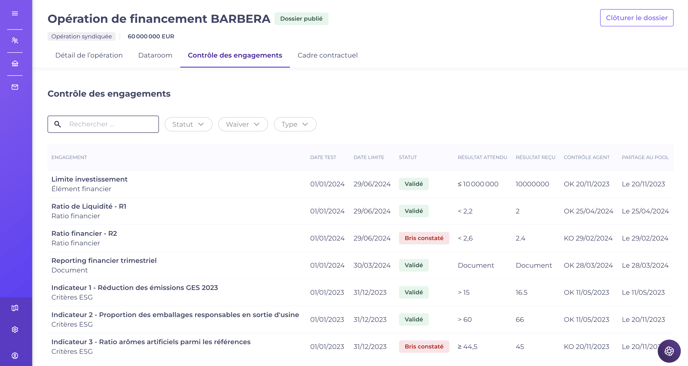Click the help icon at sidebar bottom
688x366 pixels.
click(x=15, y=356)
